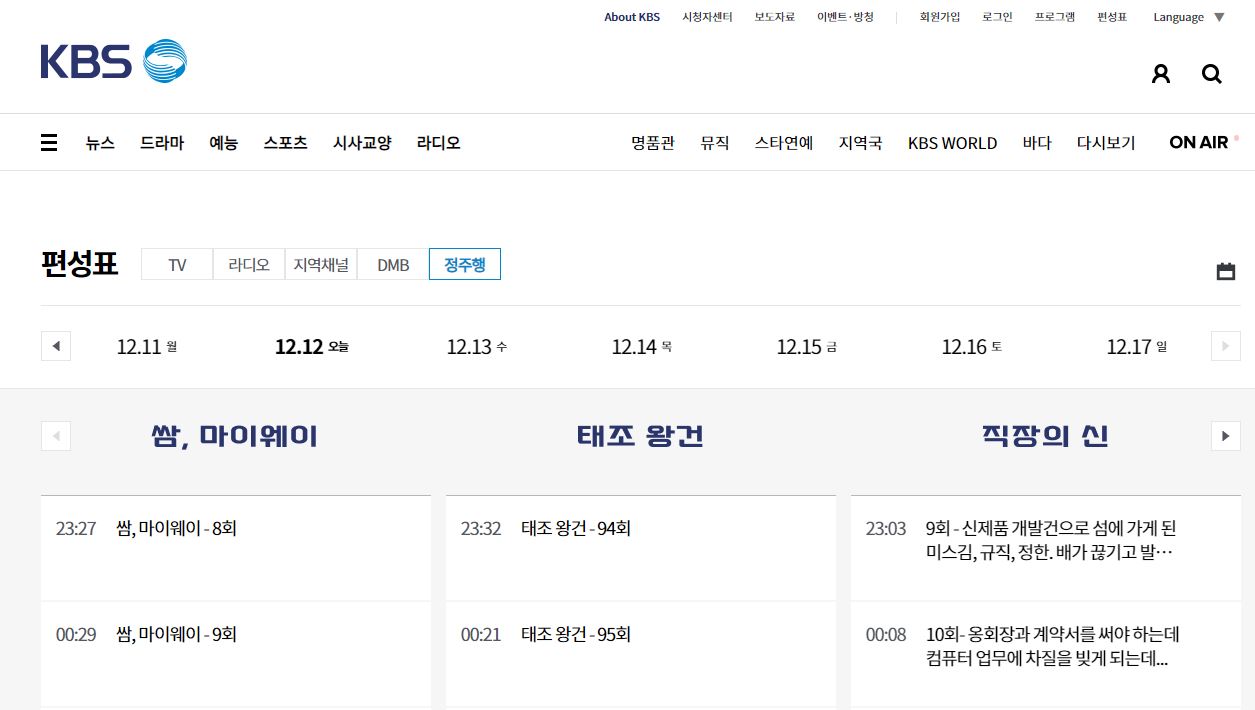Open 보도자료 link

point(774,17)
